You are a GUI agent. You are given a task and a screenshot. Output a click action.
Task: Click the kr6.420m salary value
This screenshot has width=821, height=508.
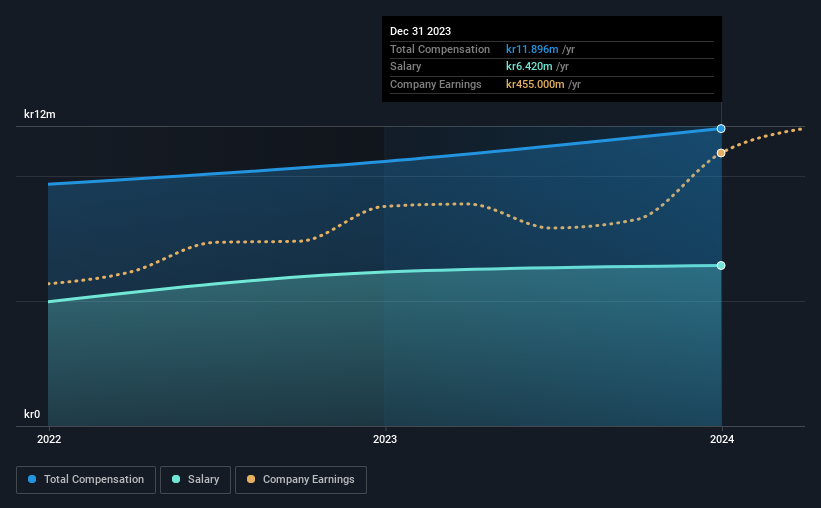click(529, 67)
